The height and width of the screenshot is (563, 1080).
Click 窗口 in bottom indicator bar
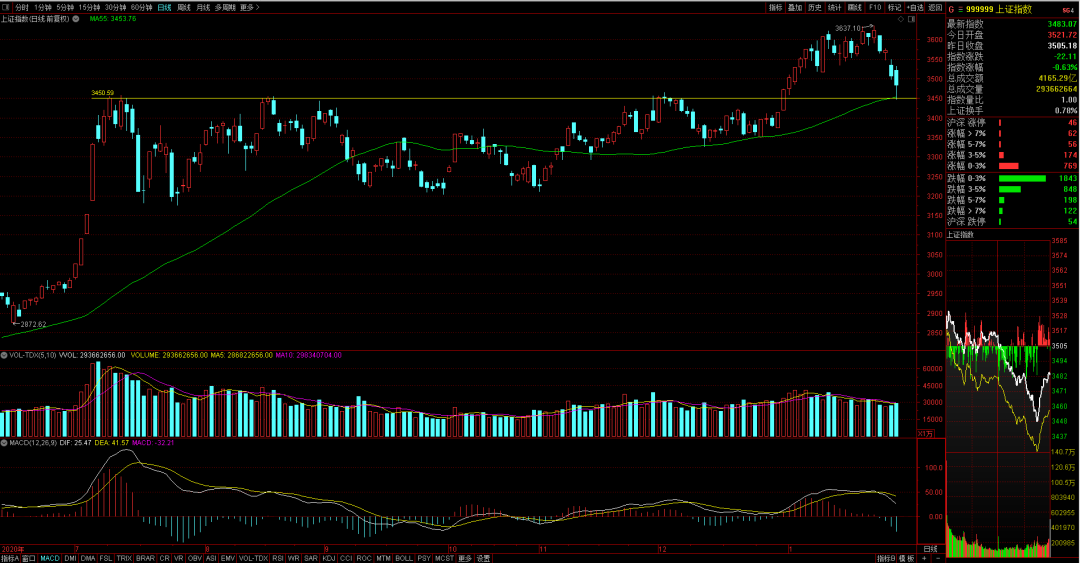click(29, 558)
